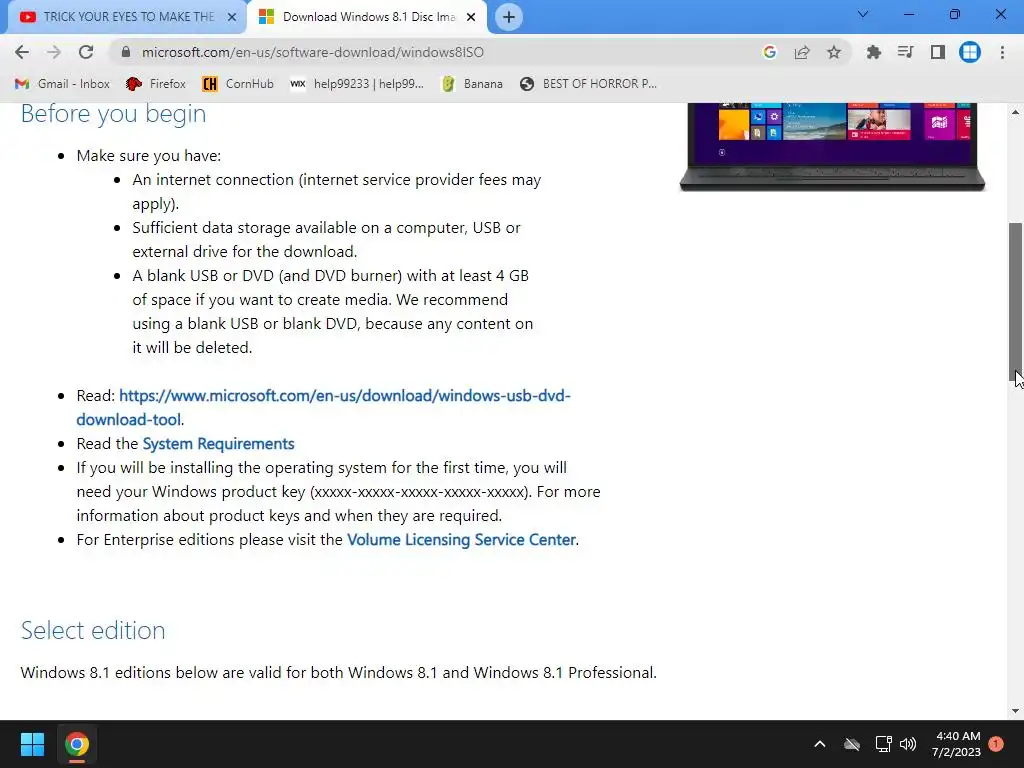Image resolution: width=1024 pixels, height=768 pixels.
Task: Open the BEST OF HORROR bookmark
Action: click(588, 84)
